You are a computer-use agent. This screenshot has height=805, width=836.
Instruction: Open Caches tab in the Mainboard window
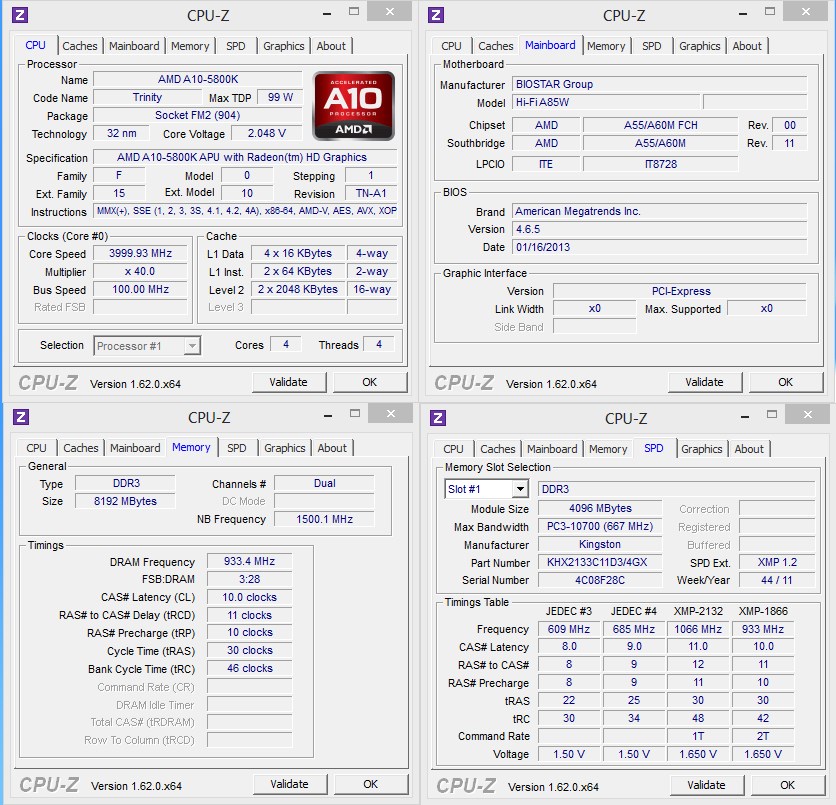click(x=496, y=46)
